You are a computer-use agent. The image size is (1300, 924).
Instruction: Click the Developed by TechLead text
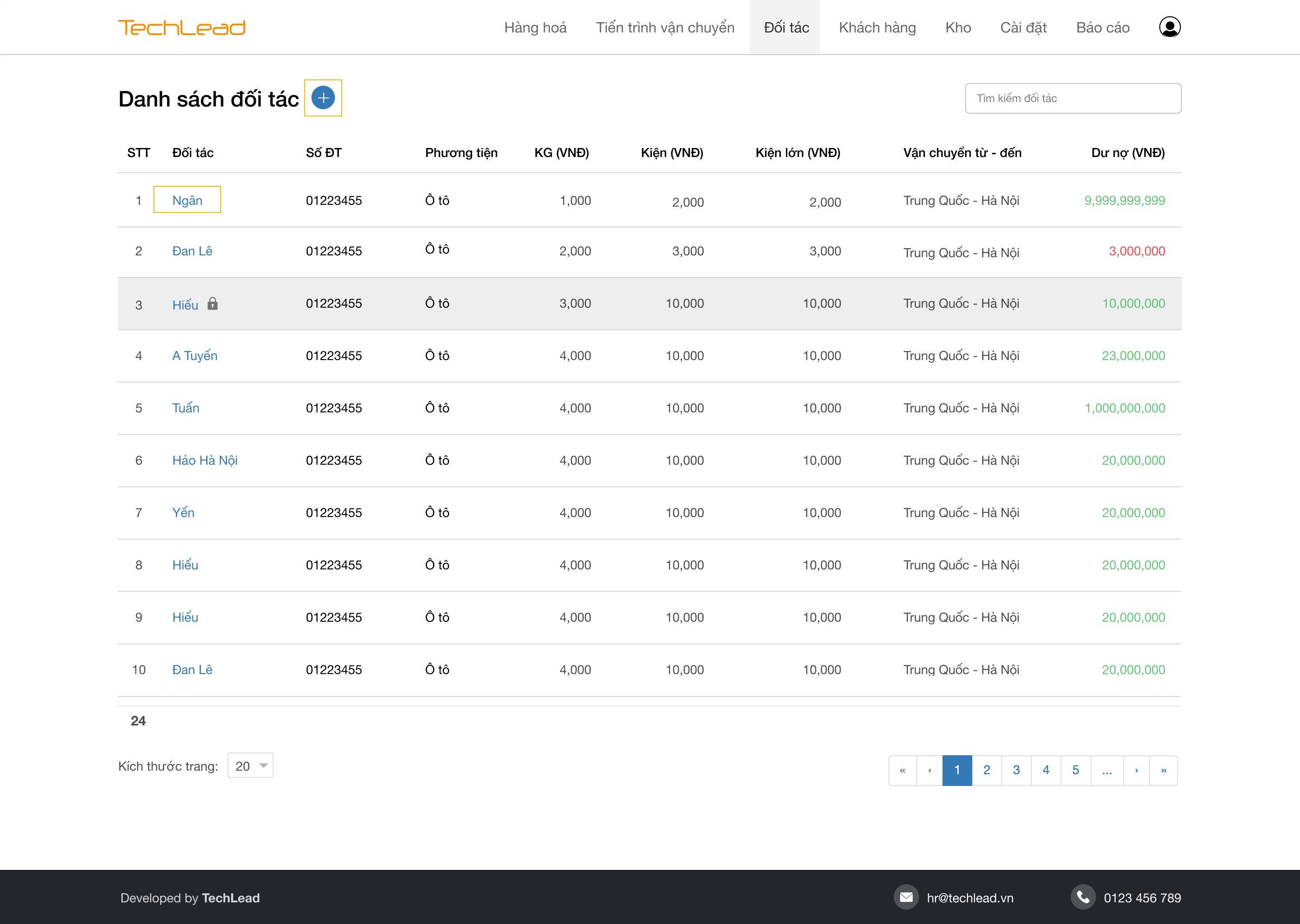pyautogui.click(x=190, y=898)
